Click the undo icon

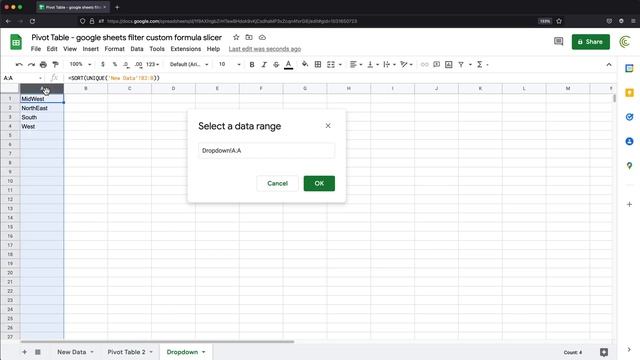coord(19,64)
